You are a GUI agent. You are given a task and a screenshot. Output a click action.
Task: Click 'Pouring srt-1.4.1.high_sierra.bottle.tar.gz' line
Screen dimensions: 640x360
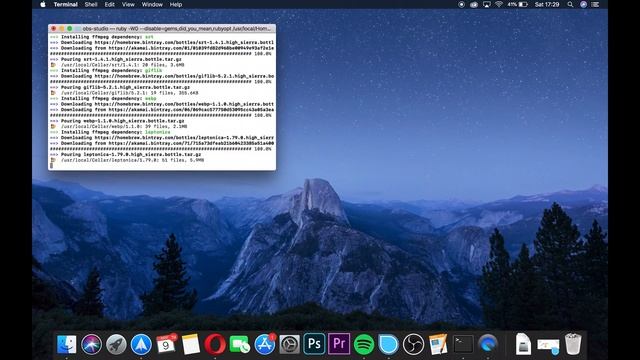[x=116, y=59]
